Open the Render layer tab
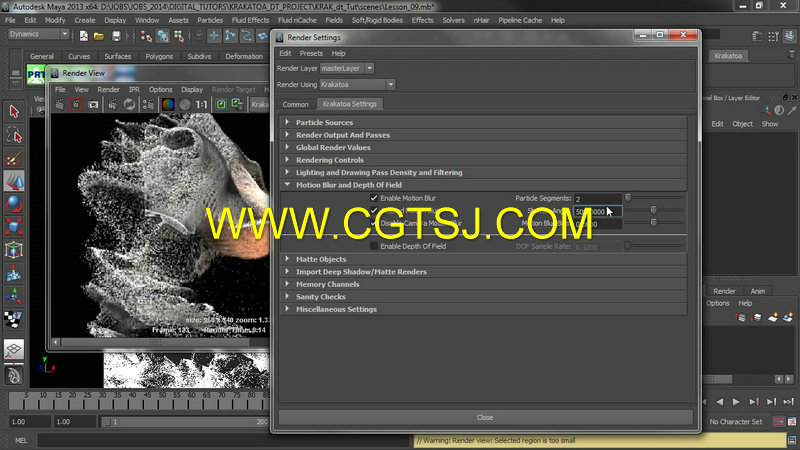The image size is (800, 450). 724,291
